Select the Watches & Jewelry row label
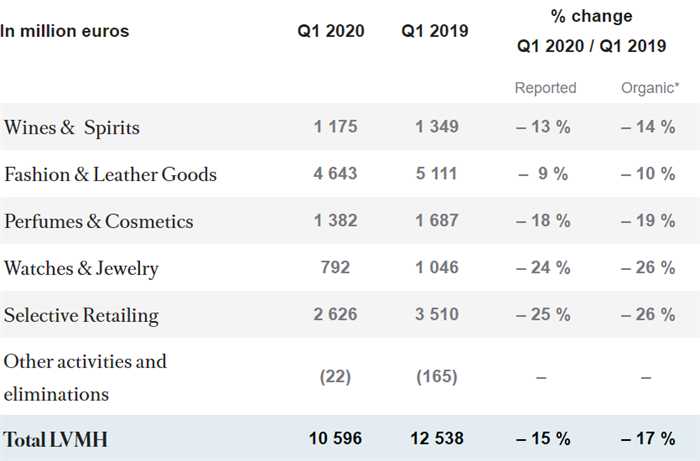The width and height of the screenshot is (700, 461). click(x=81, y=268)
